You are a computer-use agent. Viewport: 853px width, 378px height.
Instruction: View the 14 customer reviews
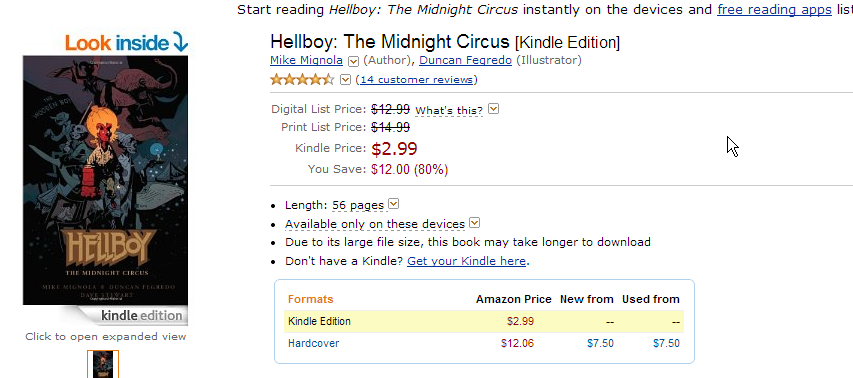(416, 80)
